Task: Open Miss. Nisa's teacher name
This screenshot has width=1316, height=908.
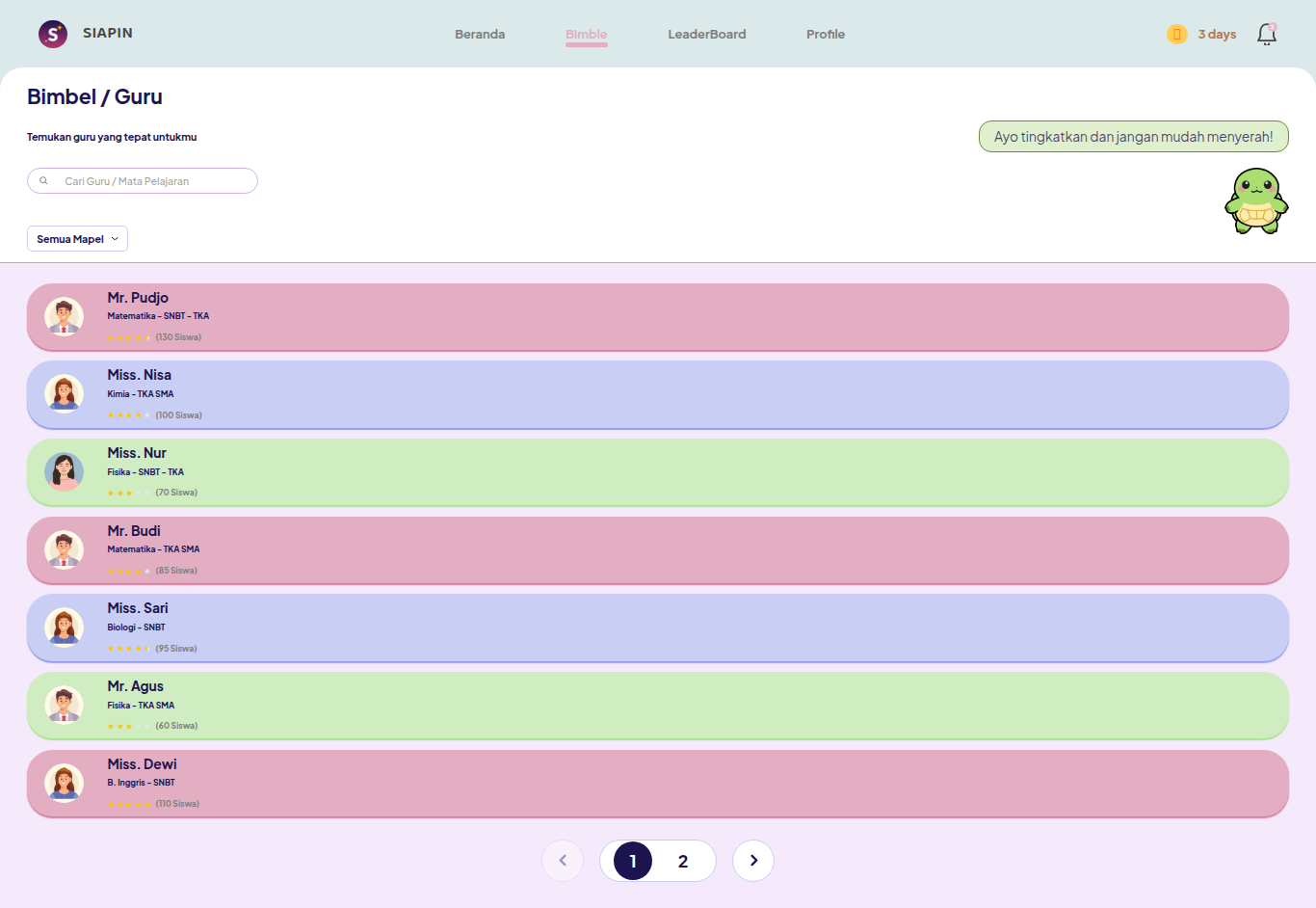Action: click(x=140, y=375)
